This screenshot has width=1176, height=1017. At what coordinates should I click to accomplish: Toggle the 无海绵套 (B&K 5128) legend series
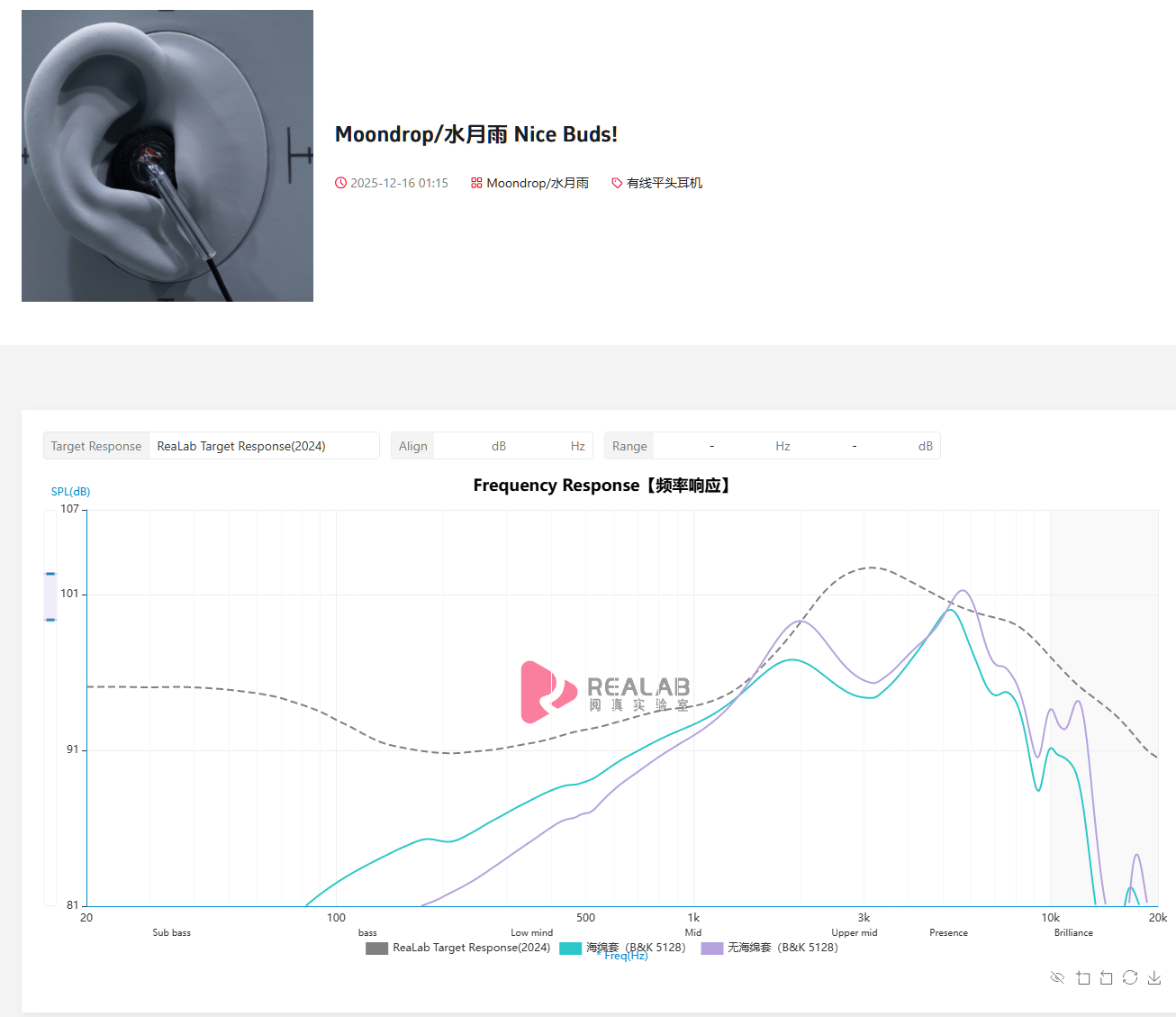(769, 948)
